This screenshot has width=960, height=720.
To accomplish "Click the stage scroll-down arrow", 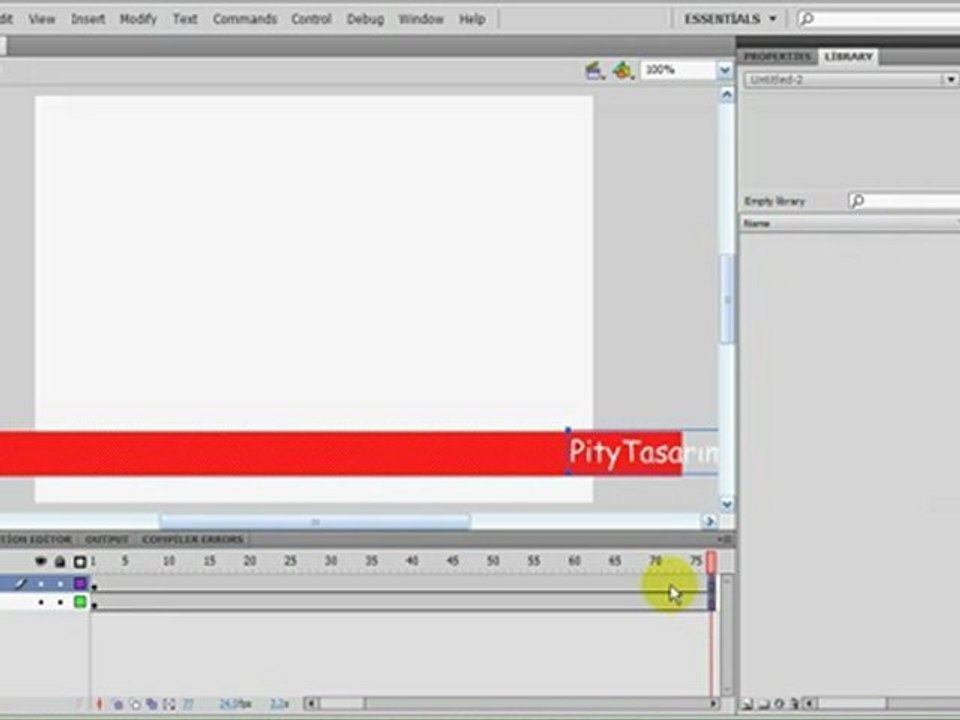I will [x=727, y=504].
